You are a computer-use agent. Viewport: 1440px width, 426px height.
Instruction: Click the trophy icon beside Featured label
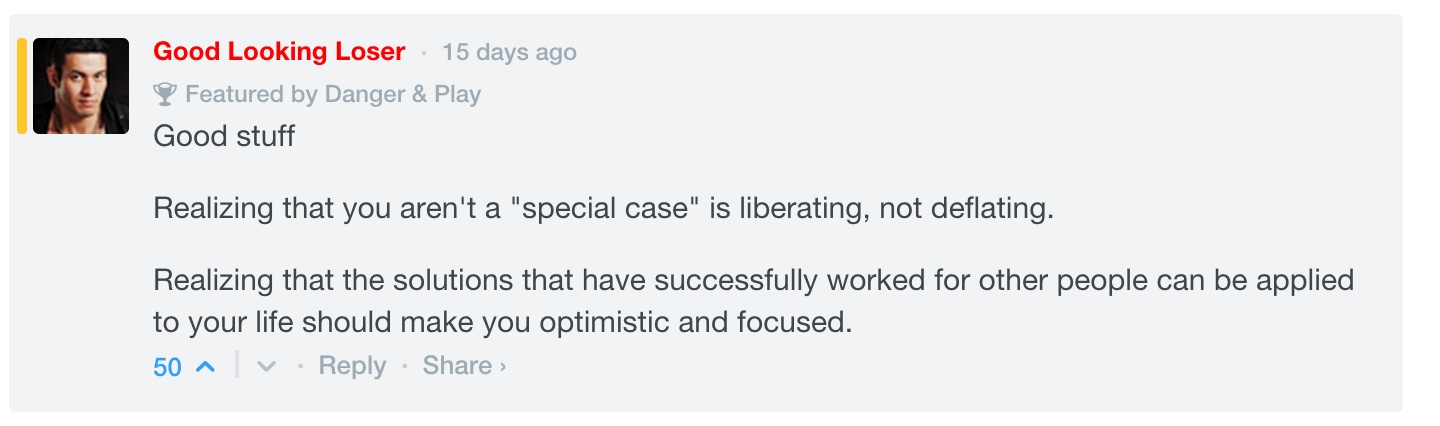pyautogui.click(x=165, y=94)
